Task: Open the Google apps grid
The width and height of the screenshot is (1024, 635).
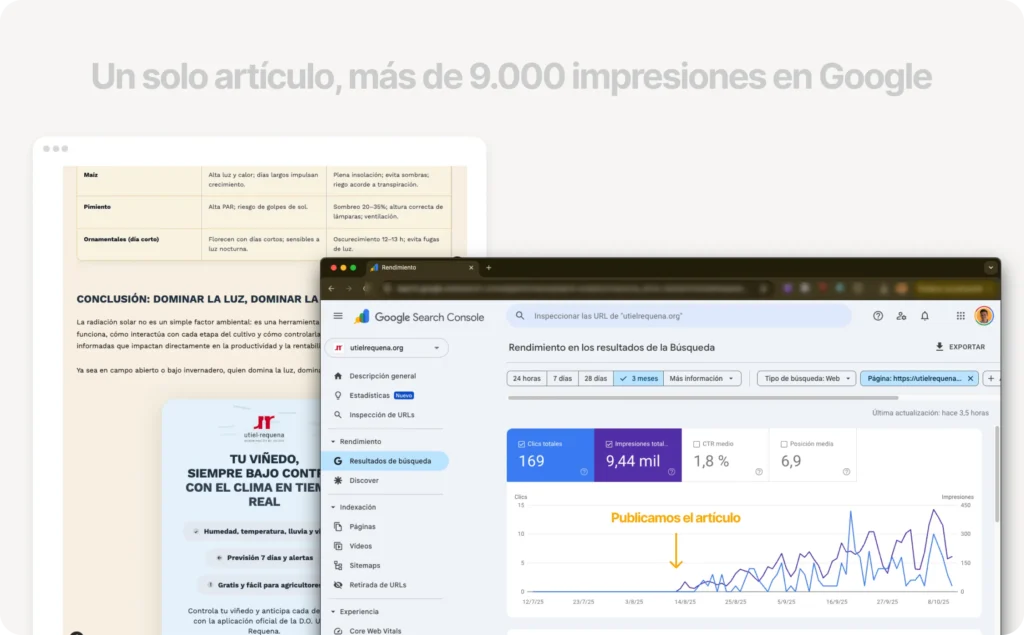Action: 960,316
